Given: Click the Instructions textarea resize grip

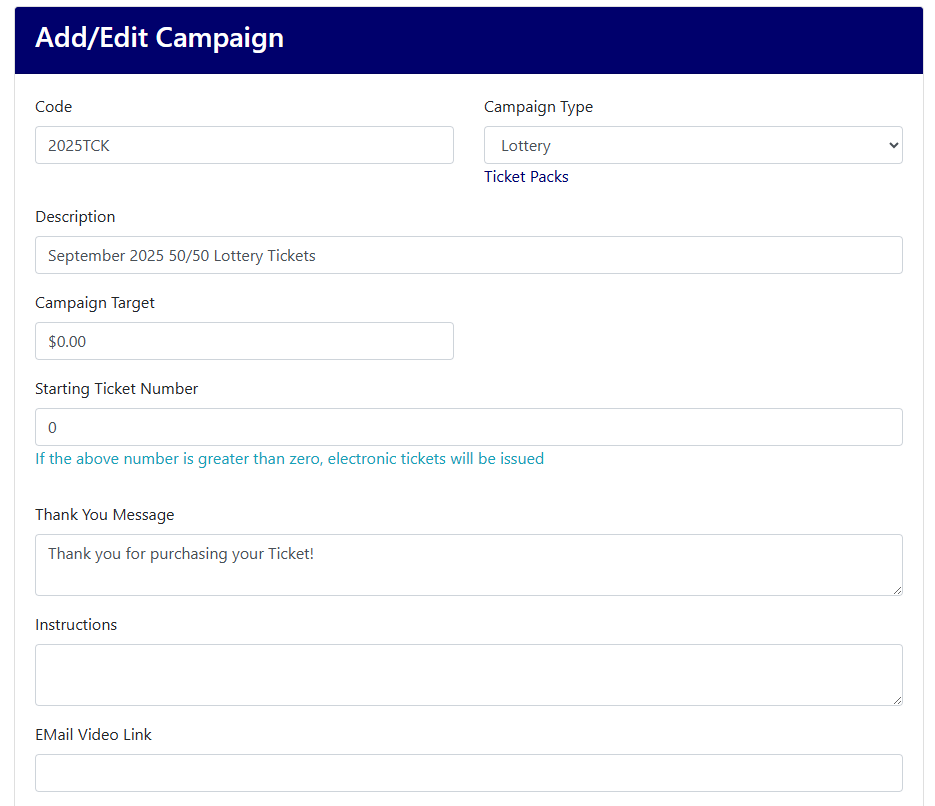Looking at the screenshot, I should (897, 700).
